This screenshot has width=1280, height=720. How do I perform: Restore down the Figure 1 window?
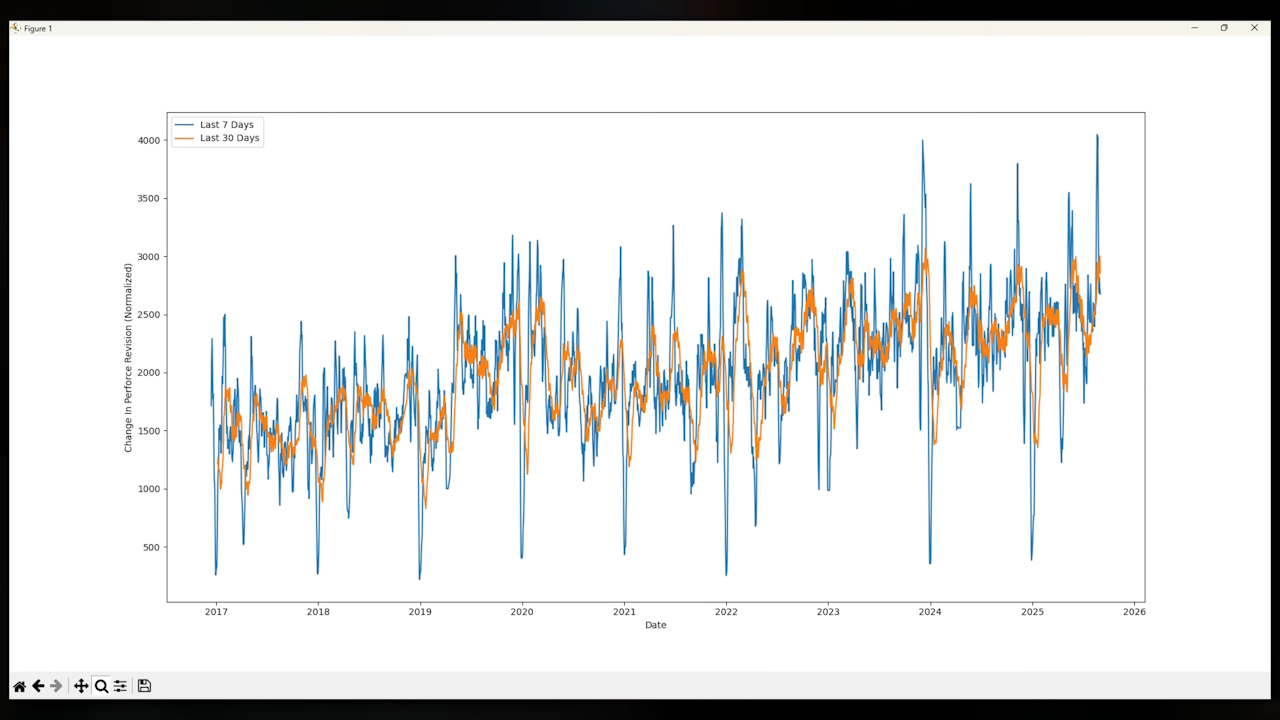coord(1224,28)
